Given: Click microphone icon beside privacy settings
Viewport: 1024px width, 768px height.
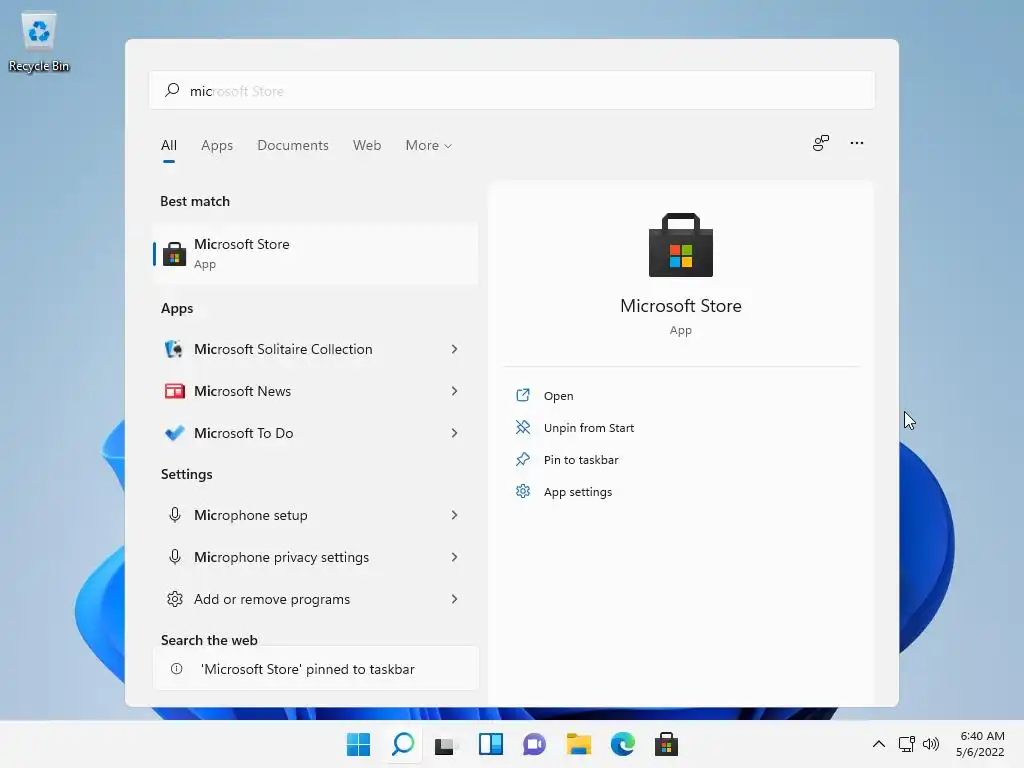Looking at the screenshot, I should [x=174, y=557].
